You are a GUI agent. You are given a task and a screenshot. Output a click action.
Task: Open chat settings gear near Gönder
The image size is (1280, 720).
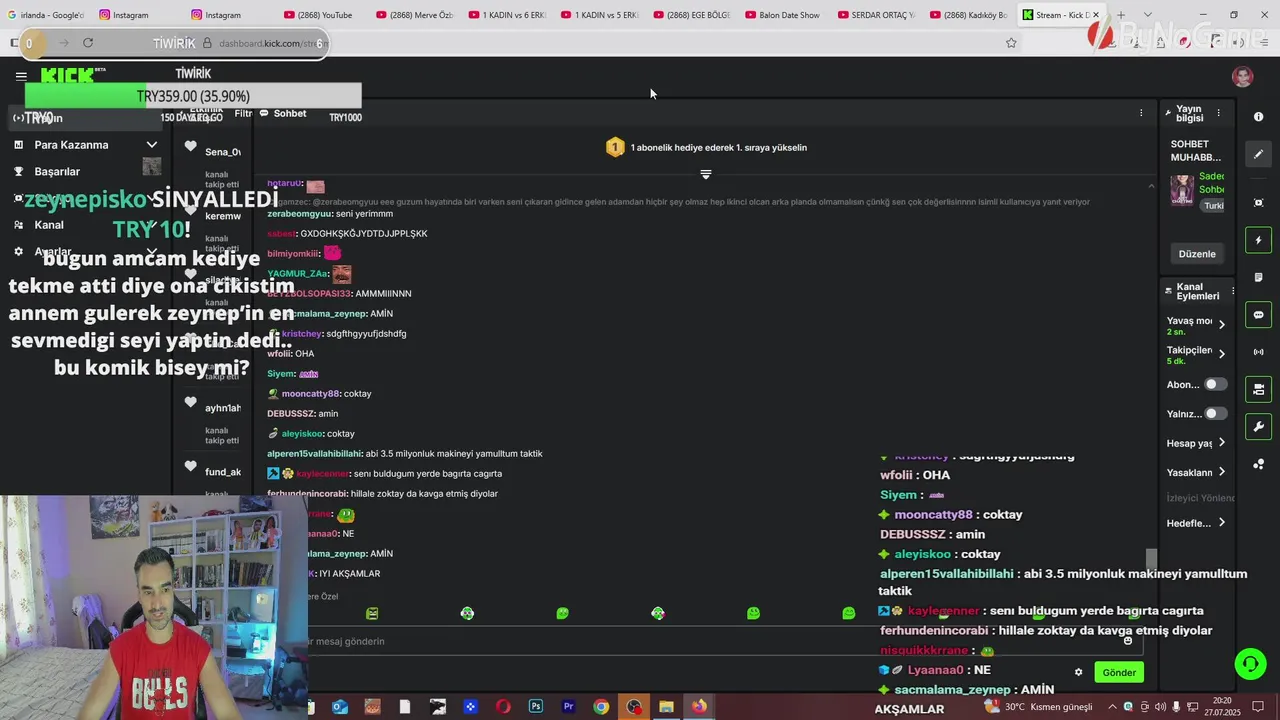[x=1078, y=672]
